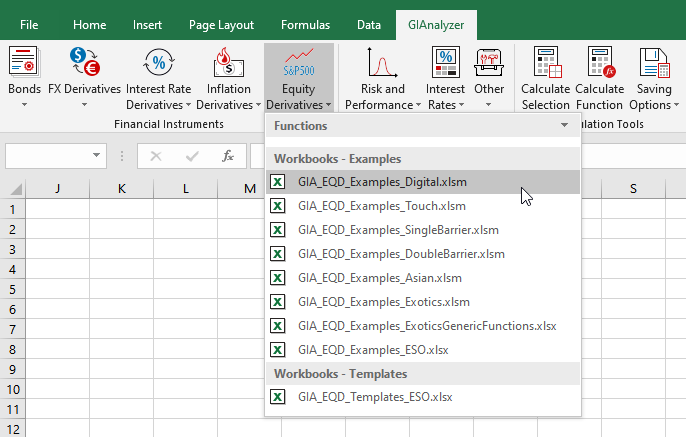
Task: Click arrow next to Risk and Performance
Action: tap(418, 105)
